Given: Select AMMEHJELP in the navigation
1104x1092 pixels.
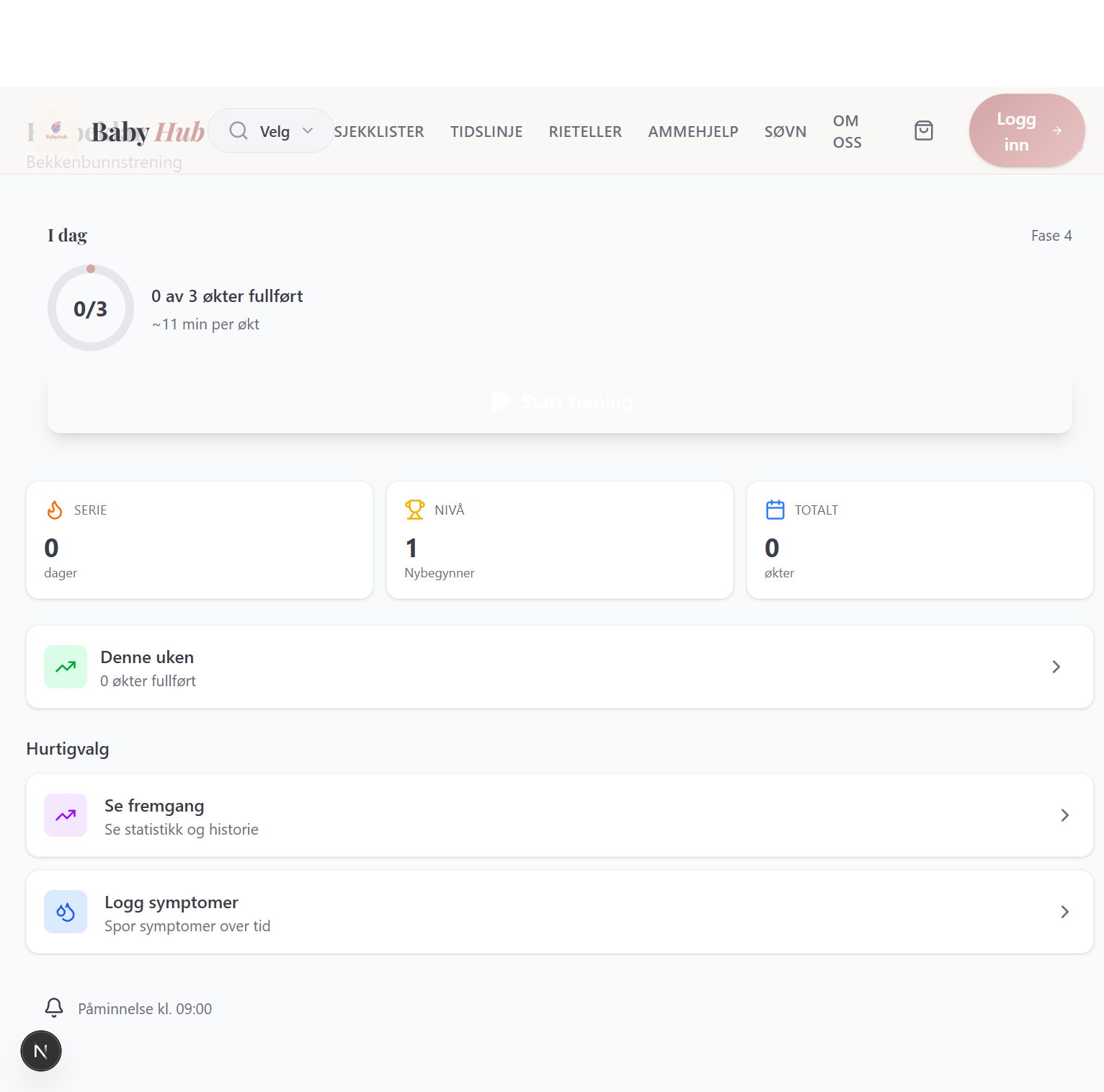Looking at the screenshot, I should 693,131.
